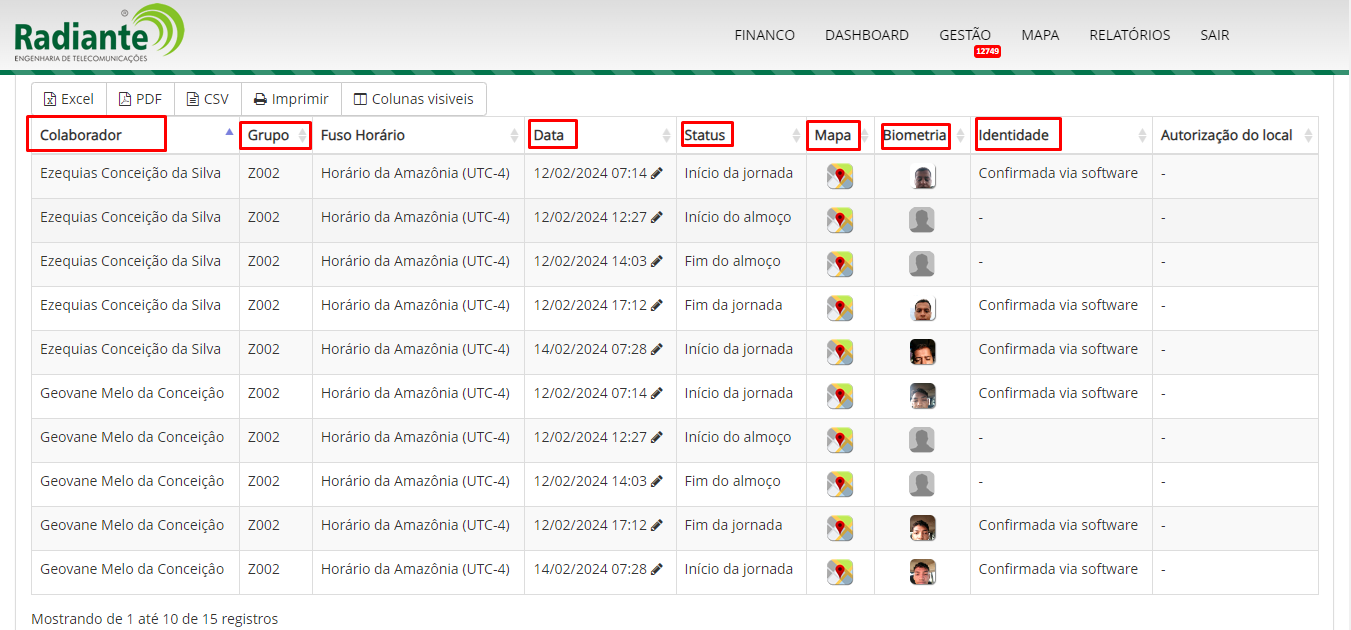Edit date for Ezequias 14/02/2024 07:28 entry
The width and height of the screenshot is (1351, 630).
pyautogui.click(x=657, y=349)
